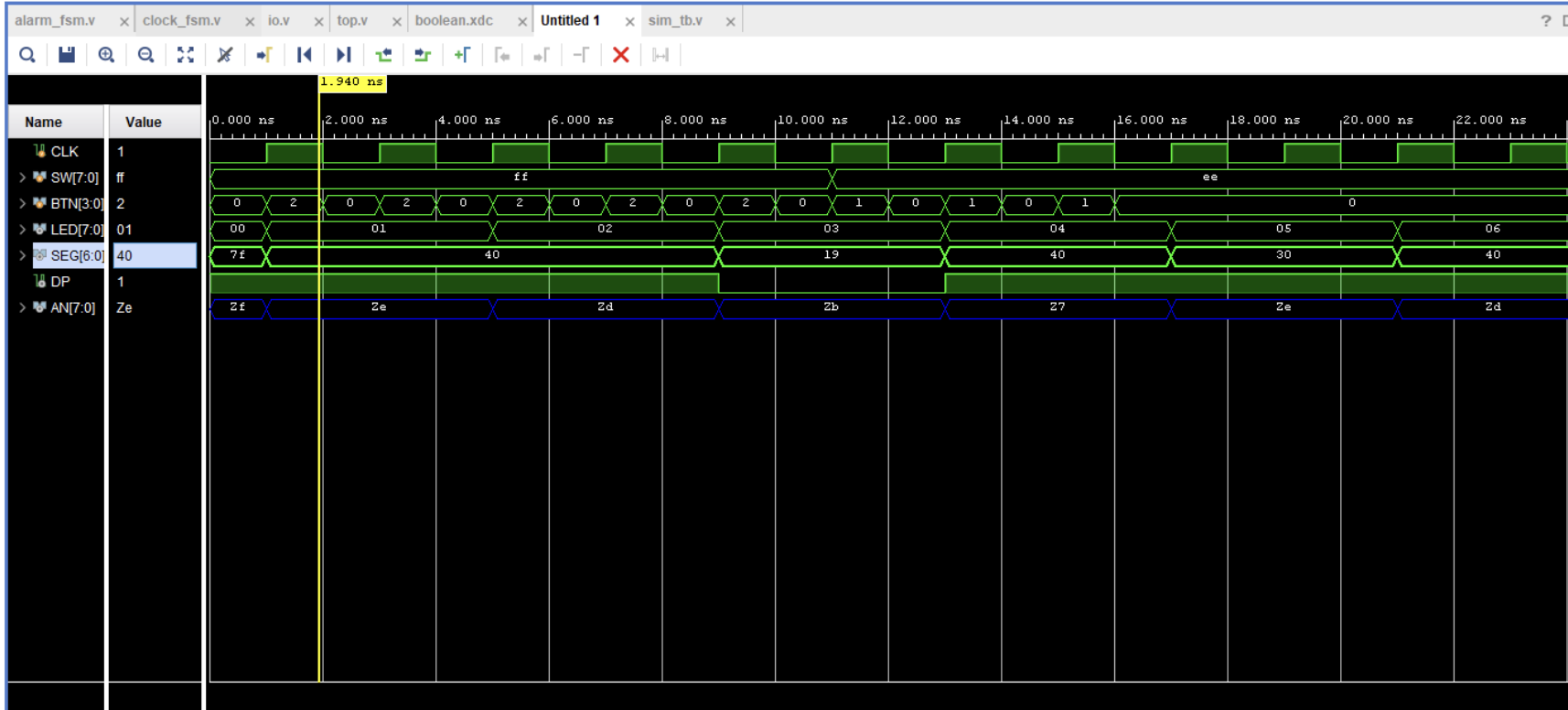Screen dimensions: 1568x710
Task: Jump to next transition
Action: tap(422, 55)
